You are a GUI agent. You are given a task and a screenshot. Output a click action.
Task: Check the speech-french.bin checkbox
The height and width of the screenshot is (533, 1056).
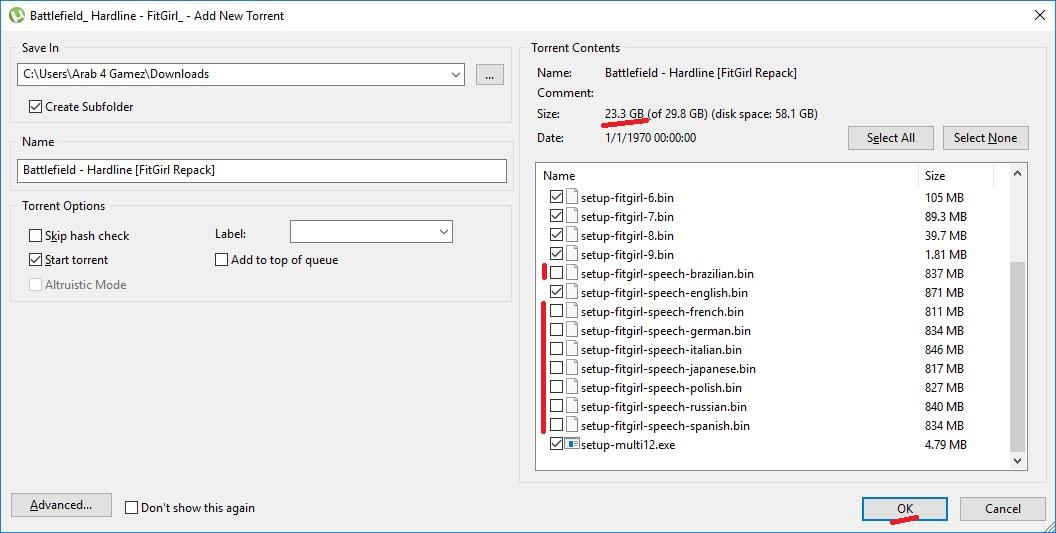556,311
